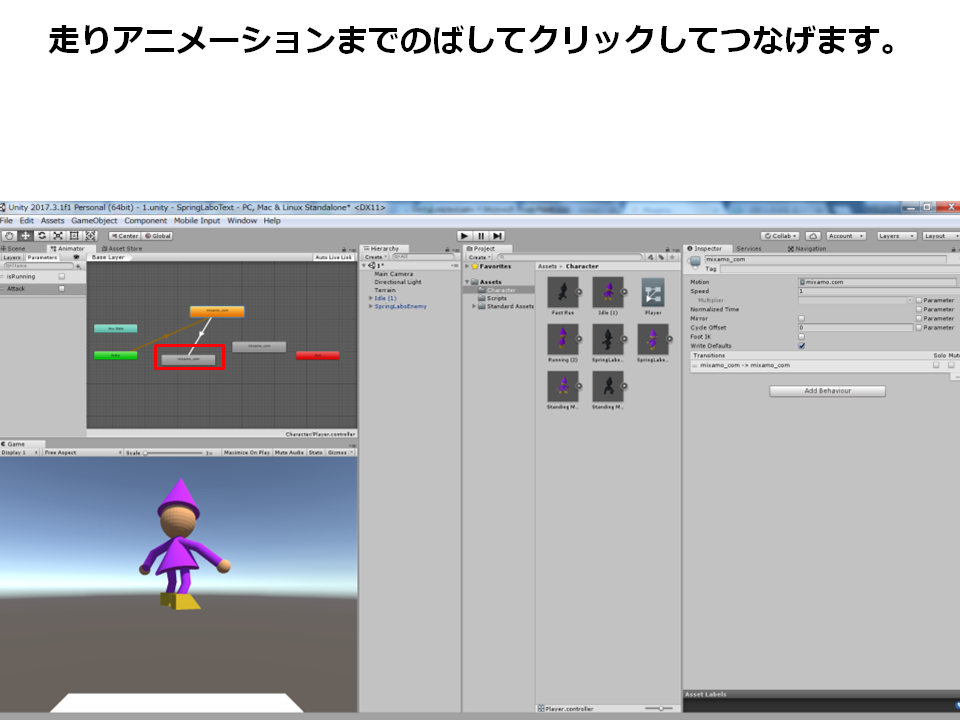Start Play mode with the Play button
Image resolution: width=960 pixels, height=720 pixels.
[465, 236]
